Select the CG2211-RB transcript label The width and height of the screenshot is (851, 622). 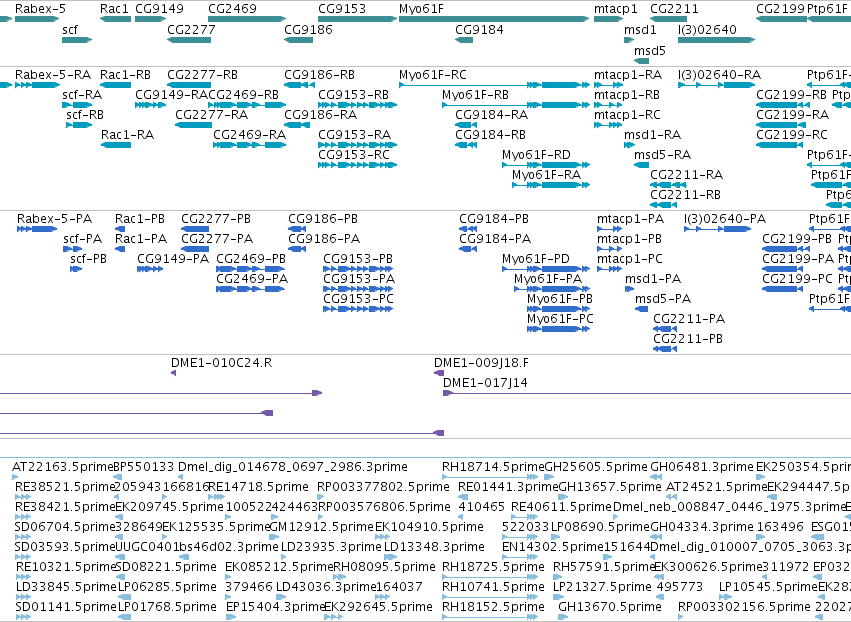pyautogui.click(x=685, y=195)
